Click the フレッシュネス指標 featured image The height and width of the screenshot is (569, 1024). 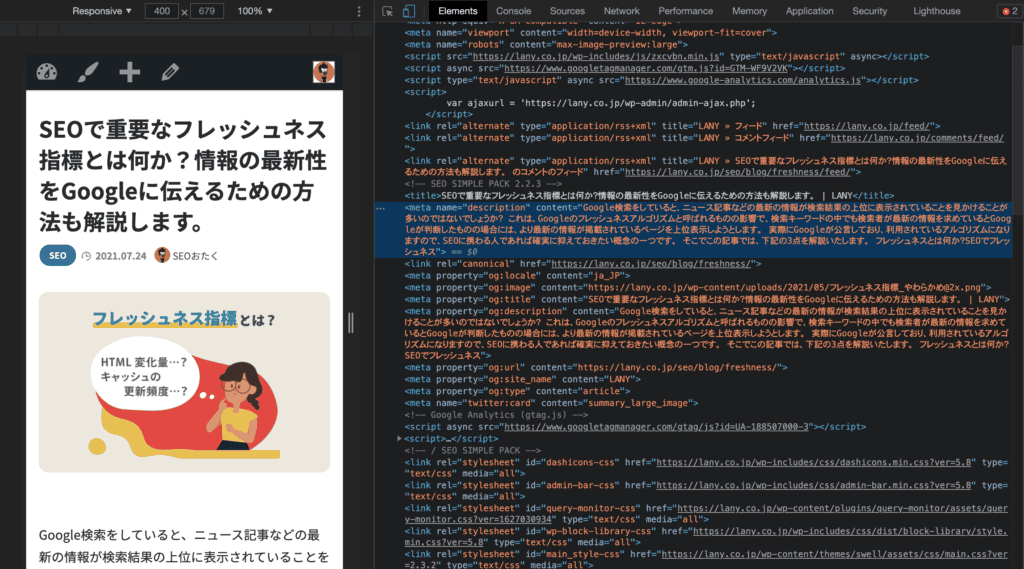pyautogui.click(x=184, y=382)
